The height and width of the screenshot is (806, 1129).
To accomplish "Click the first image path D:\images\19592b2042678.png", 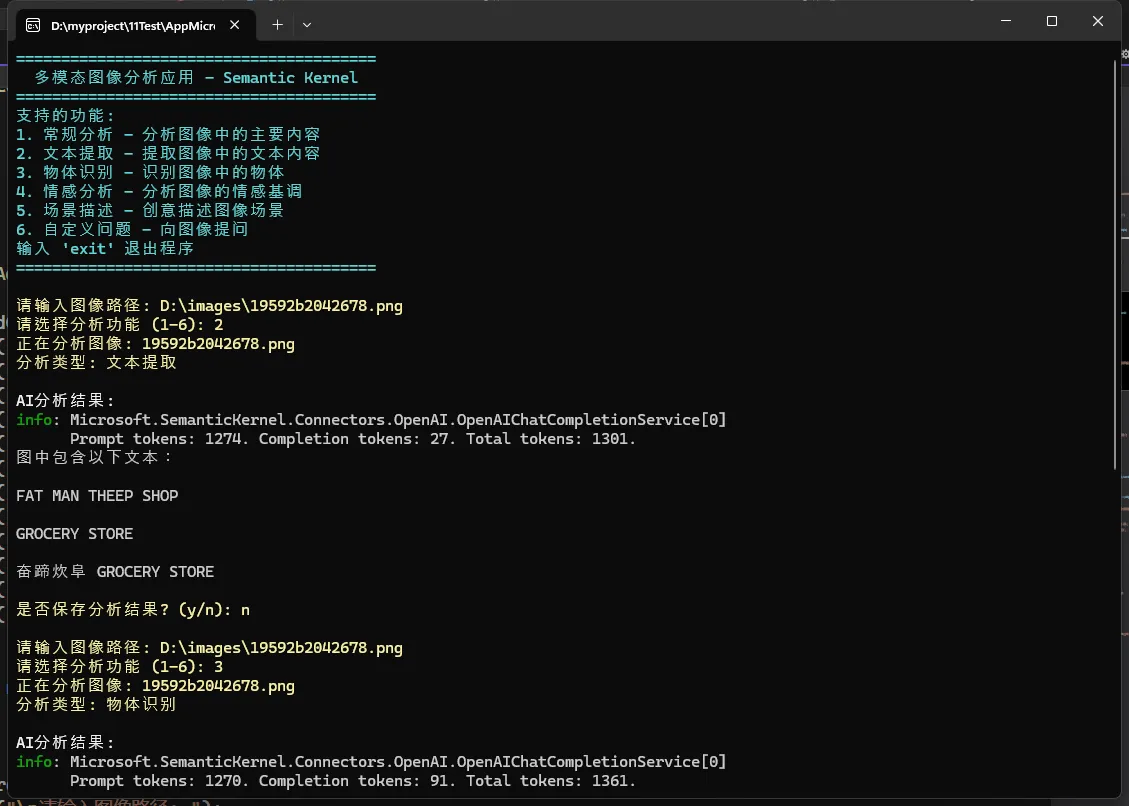I will (x=281, y=306).
